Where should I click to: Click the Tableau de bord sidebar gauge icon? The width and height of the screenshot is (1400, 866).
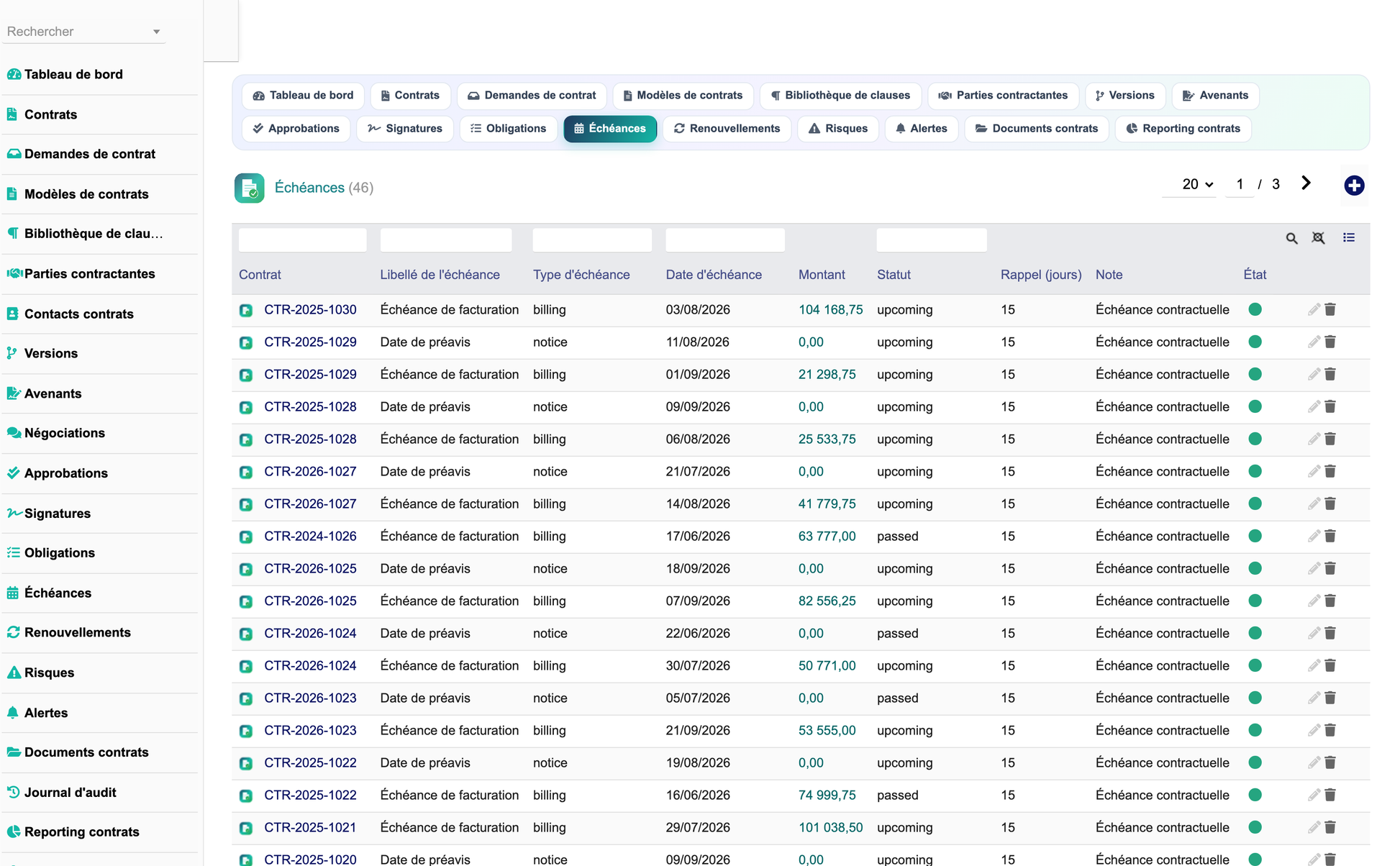(x=14, y=74)
